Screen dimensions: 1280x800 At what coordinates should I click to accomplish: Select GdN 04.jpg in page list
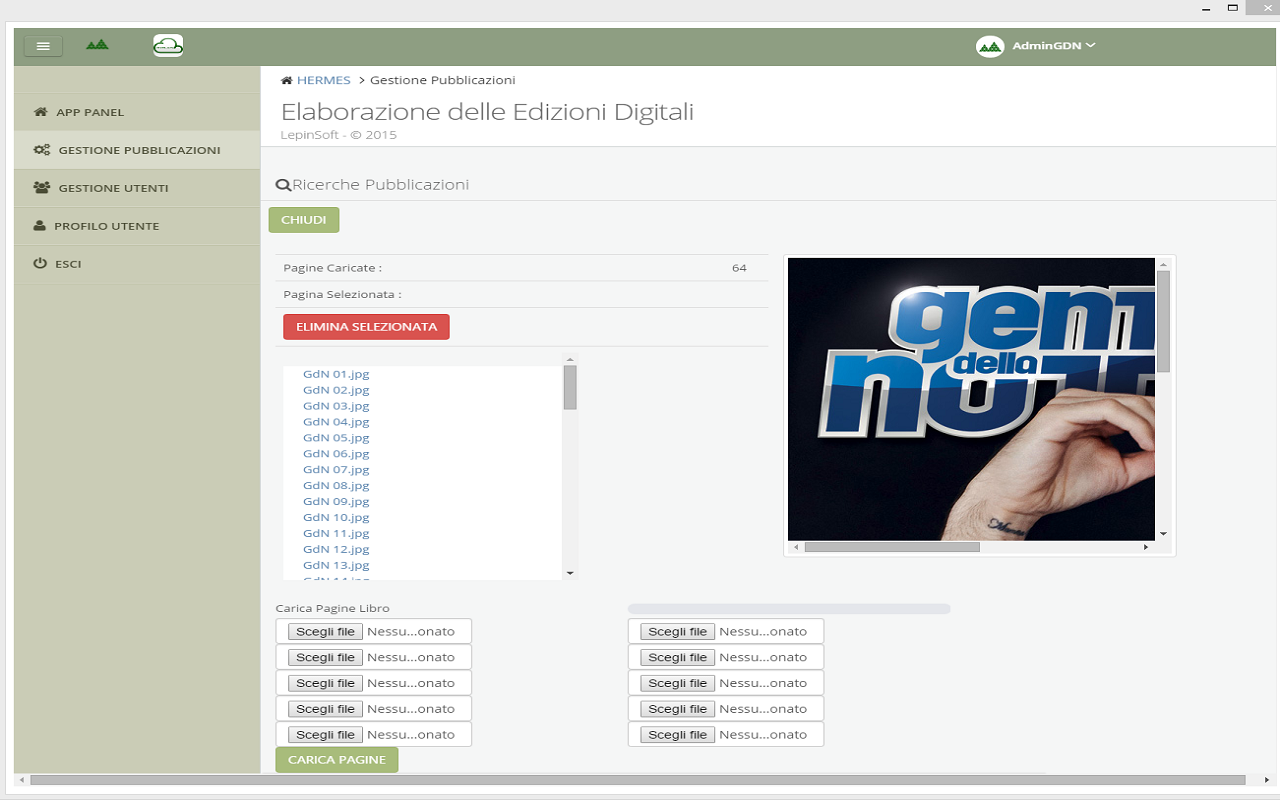[336, 422]
